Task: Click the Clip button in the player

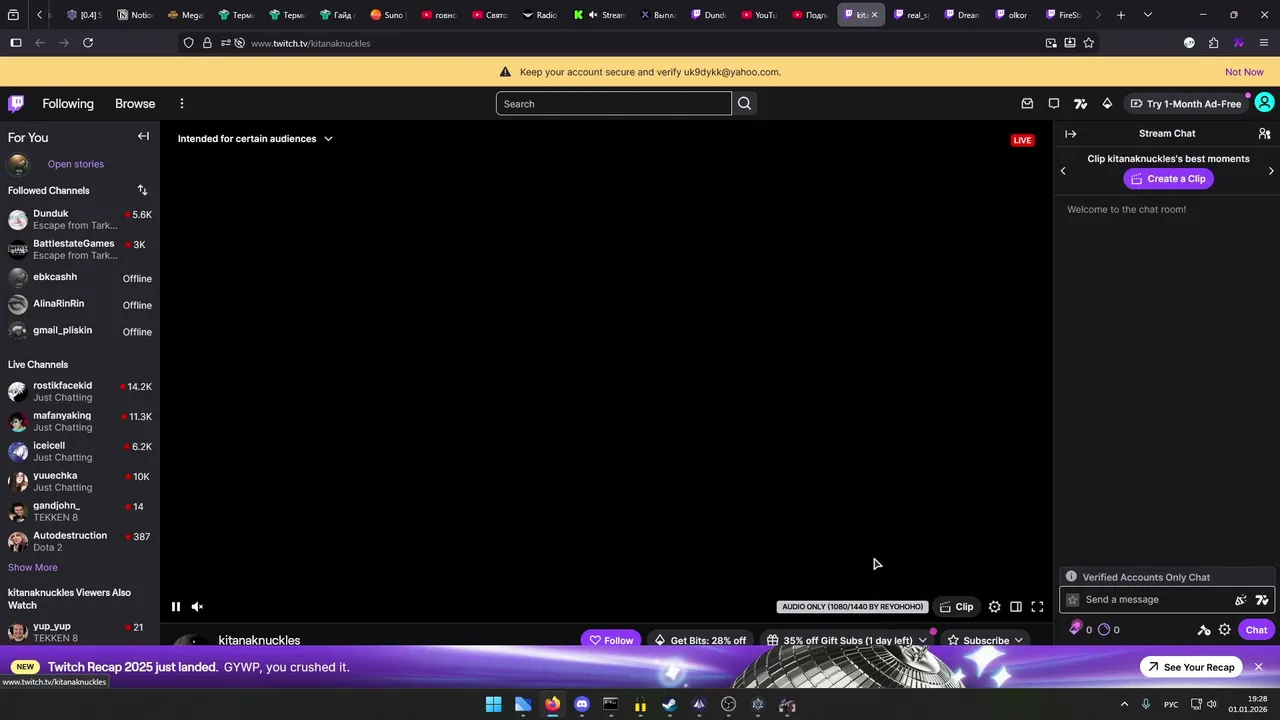Action: tap(956, 607)
